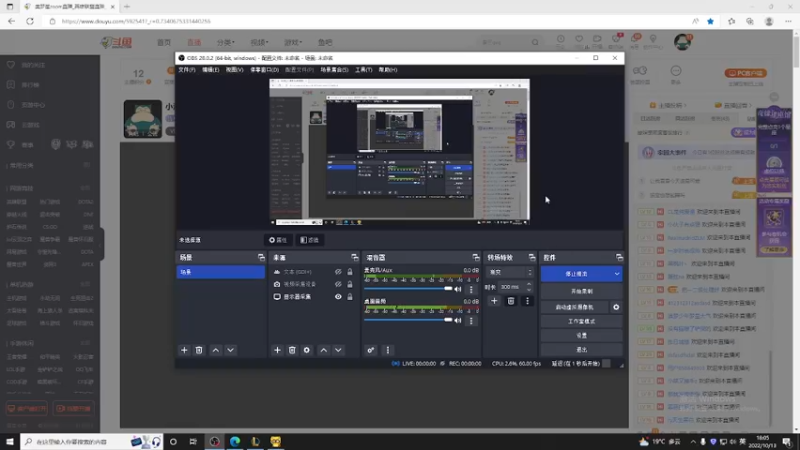This screenshot has height=450, width=800.
Task: Open the OBS Scene Collection (S) menu
Action: click(x=334, y=69)
